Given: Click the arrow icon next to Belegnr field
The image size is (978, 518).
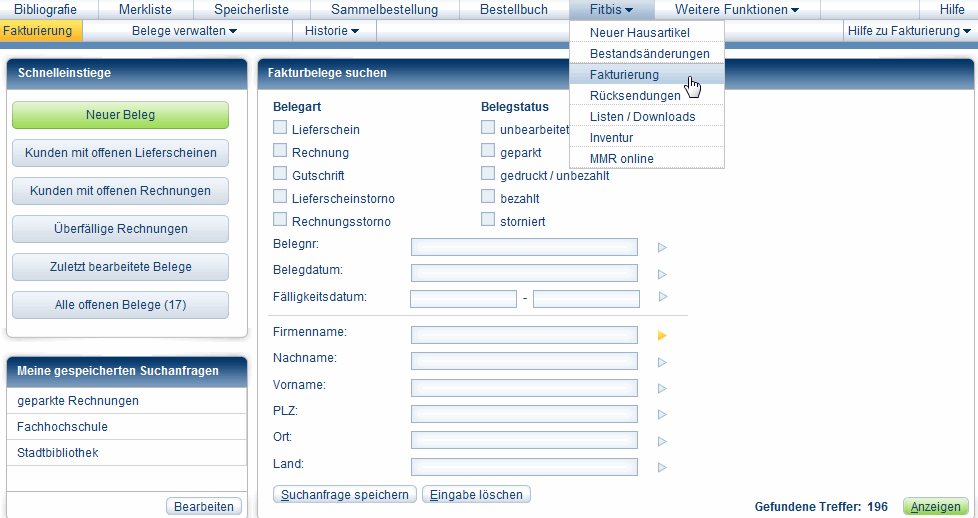Looking at the screenshot, I should (661, 247).
